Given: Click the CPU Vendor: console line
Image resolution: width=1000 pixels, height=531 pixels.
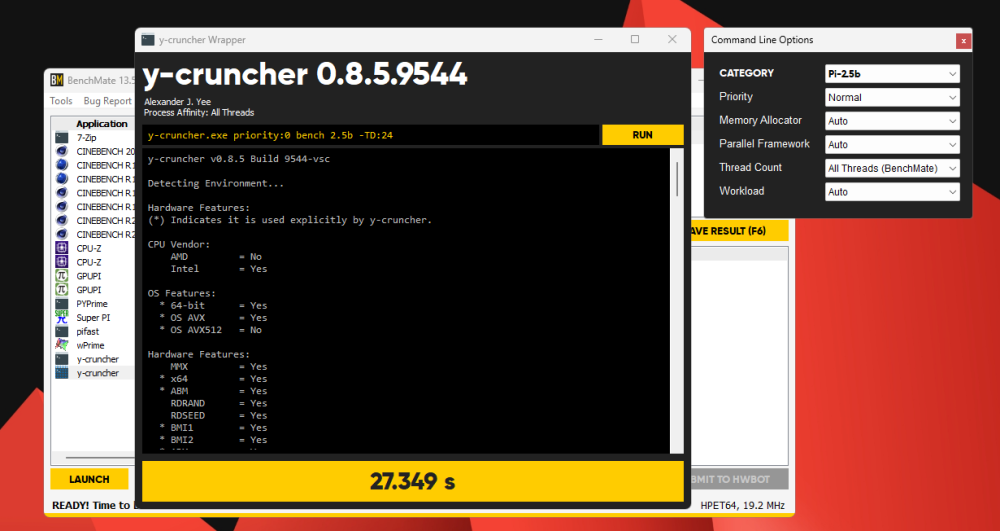Looking at the screenshot, I should coord(179,244).
